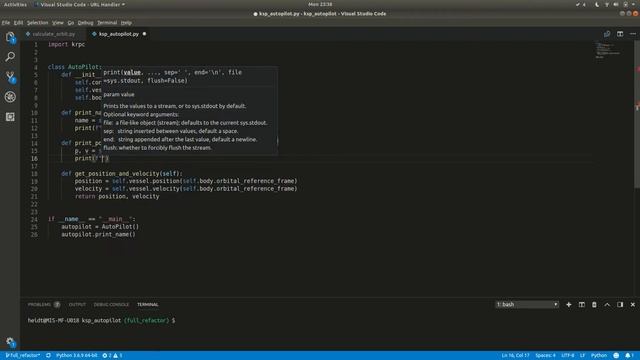The height and width of the screenshot is (360, 640).
Task: Open editor More Actions ellipsis menu
Action: (633, 34)
